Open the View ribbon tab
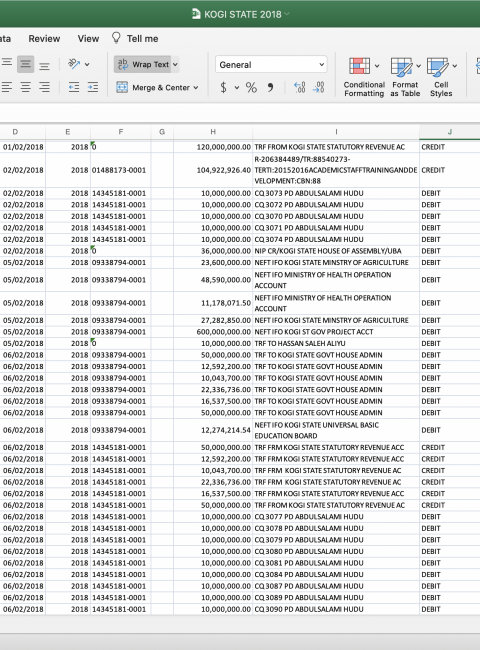Screen dimensions: 480x650 click(x=88, y=39)
